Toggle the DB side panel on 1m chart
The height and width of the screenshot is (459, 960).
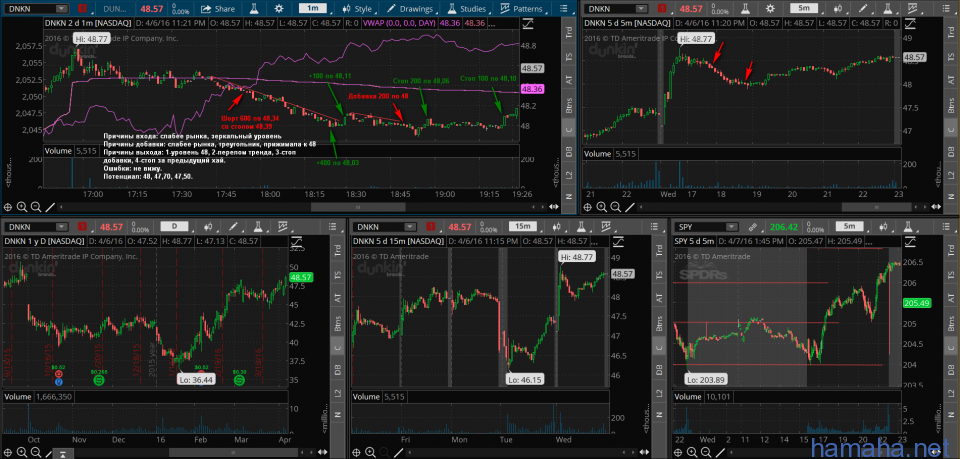click(569, 152)
